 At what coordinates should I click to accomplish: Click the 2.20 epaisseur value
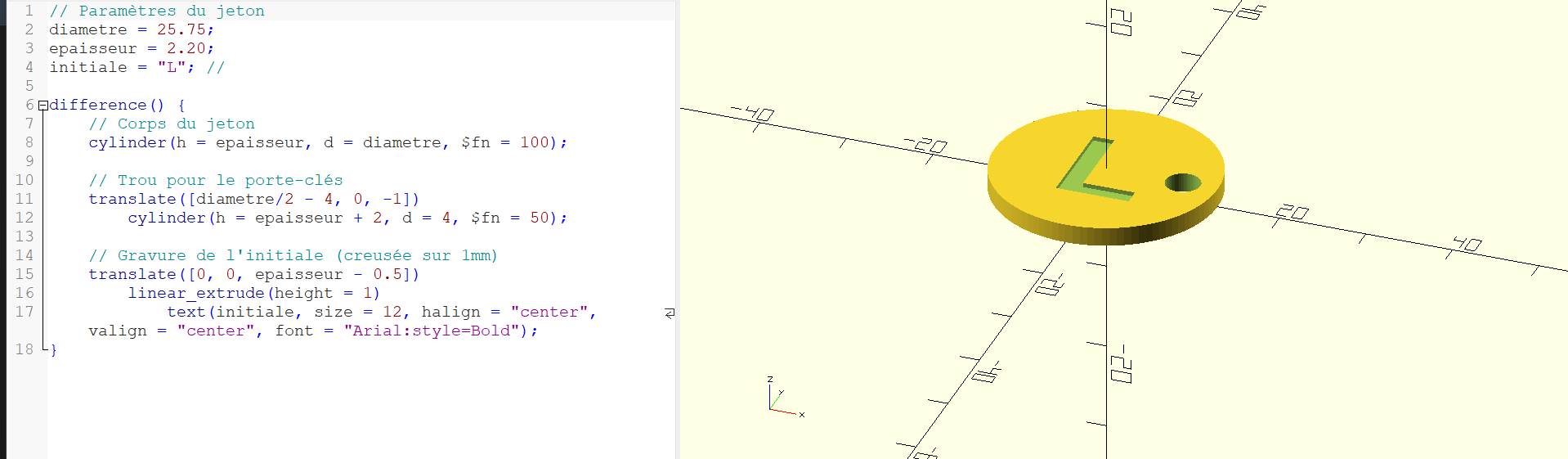click(x=186, y=48)
